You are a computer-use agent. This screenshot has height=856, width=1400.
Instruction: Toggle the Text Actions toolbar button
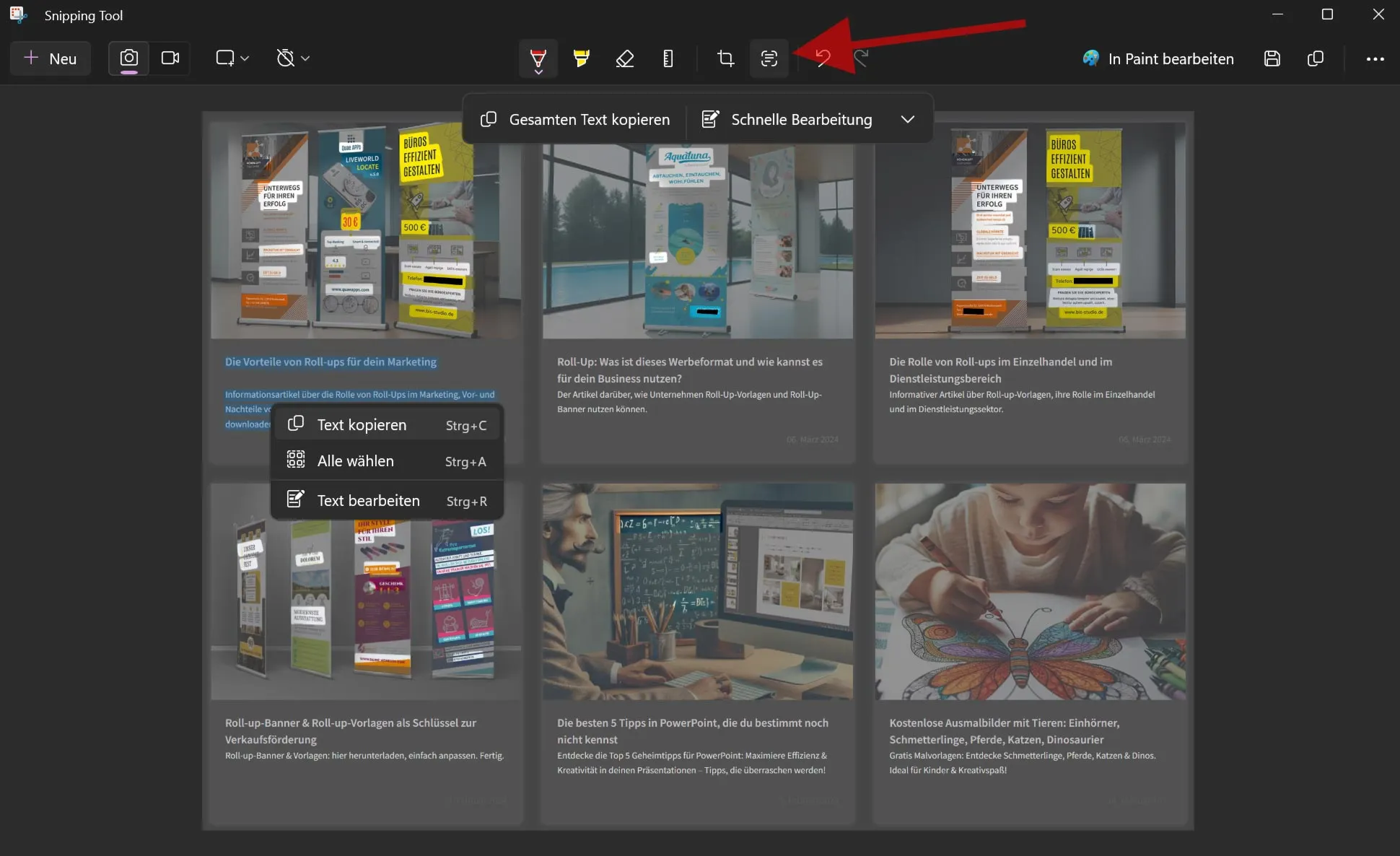tap(769, 58)
